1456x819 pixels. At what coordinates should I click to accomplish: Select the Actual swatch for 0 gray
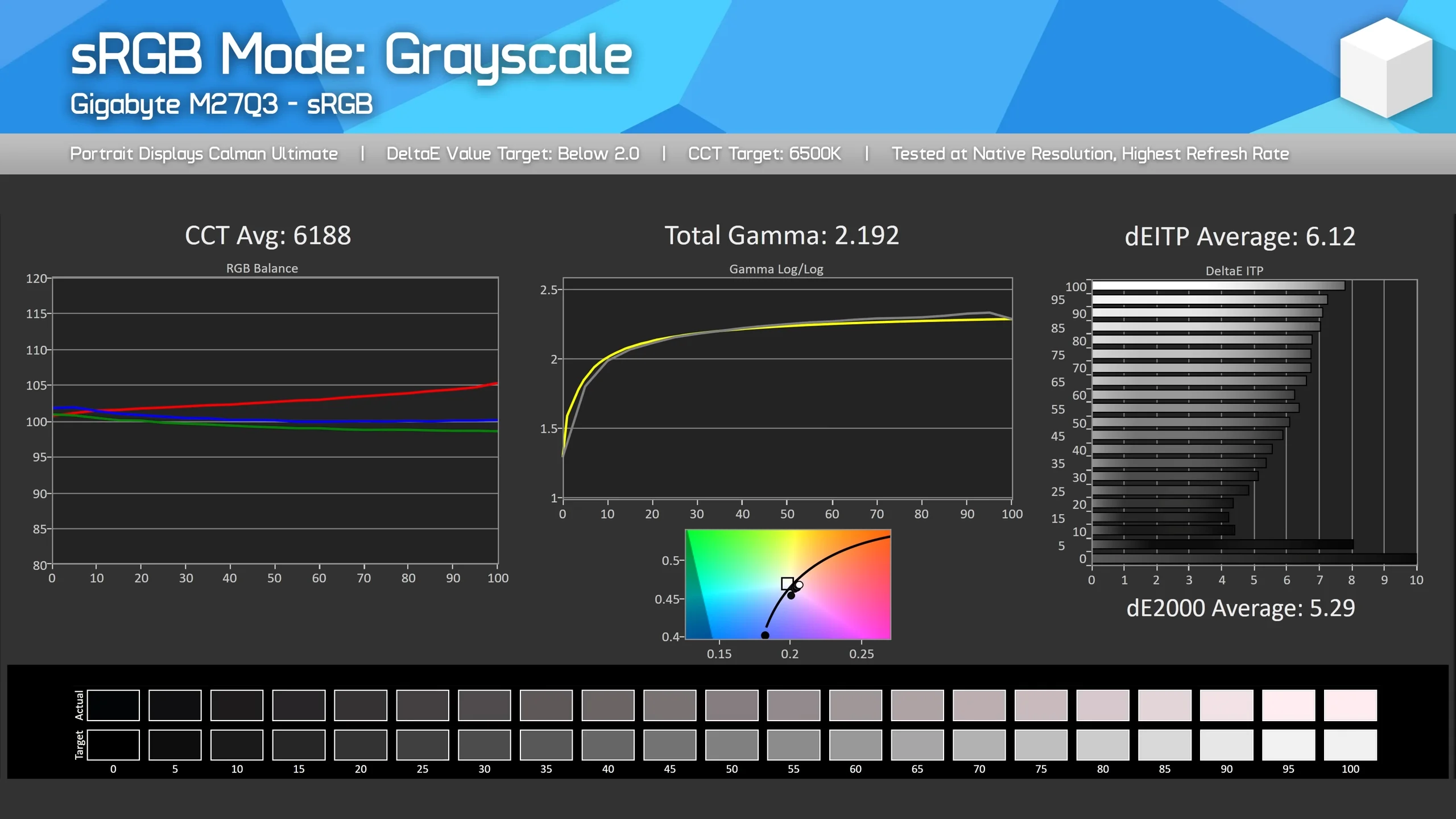[113, 705]
